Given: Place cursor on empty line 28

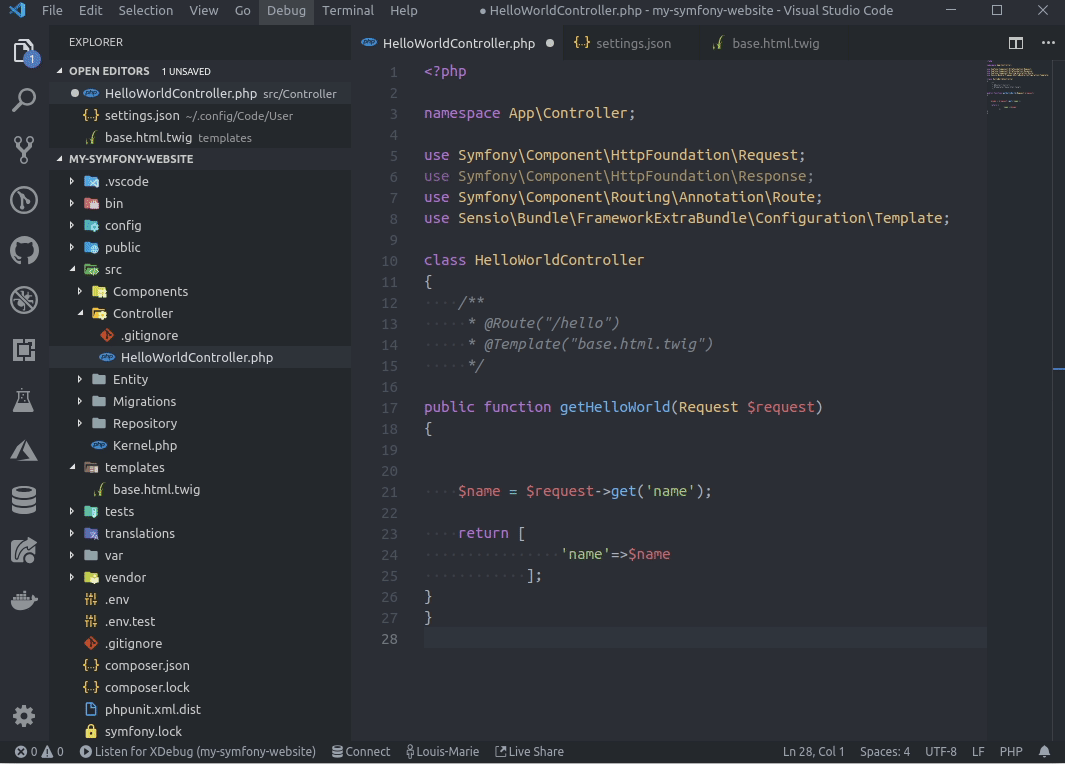Looking at the screenshot, I should click(x=704, y=638).
